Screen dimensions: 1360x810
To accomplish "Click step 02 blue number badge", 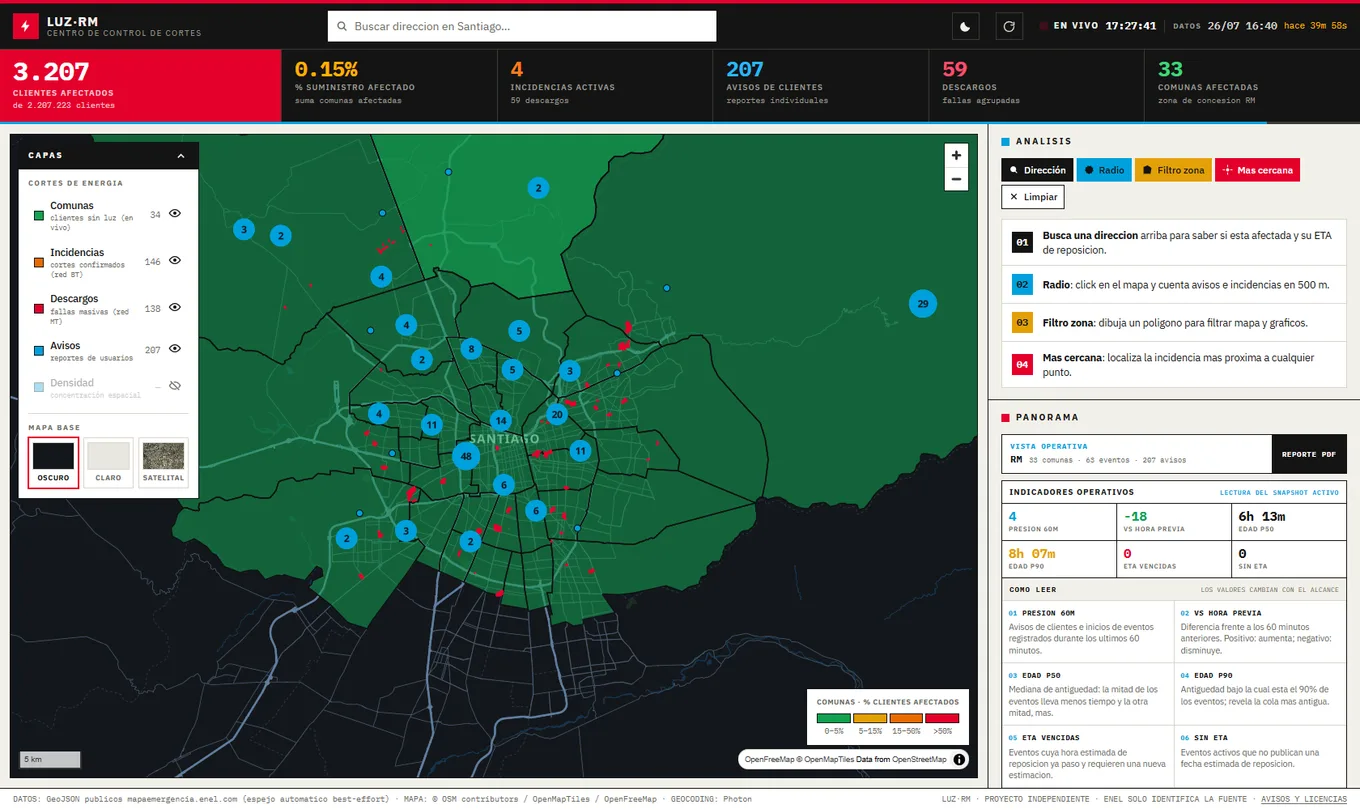I will click(1022, 285).
